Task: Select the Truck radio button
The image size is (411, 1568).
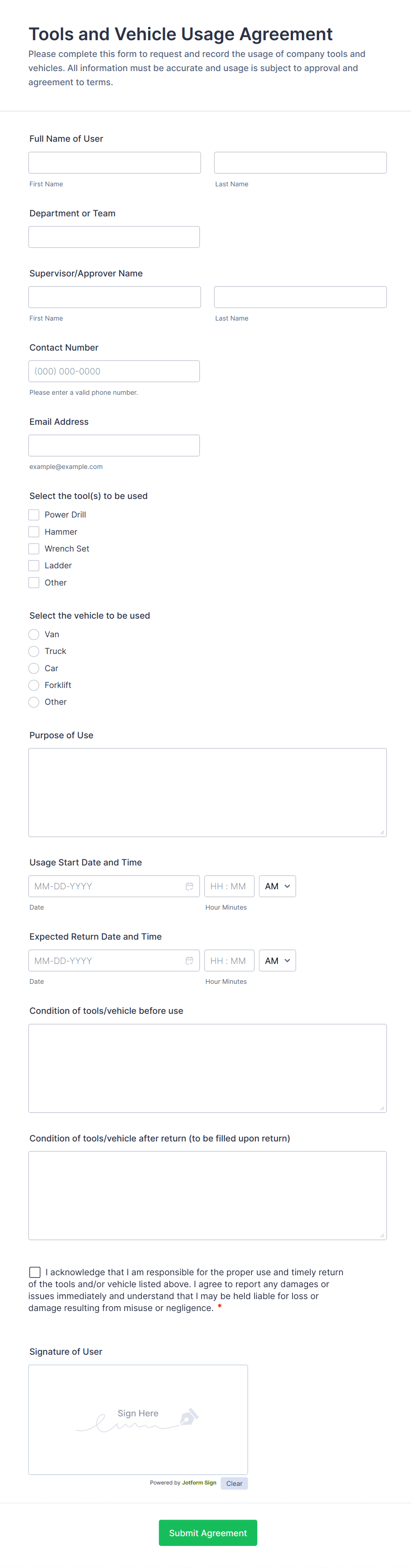Action: [34, 651]
